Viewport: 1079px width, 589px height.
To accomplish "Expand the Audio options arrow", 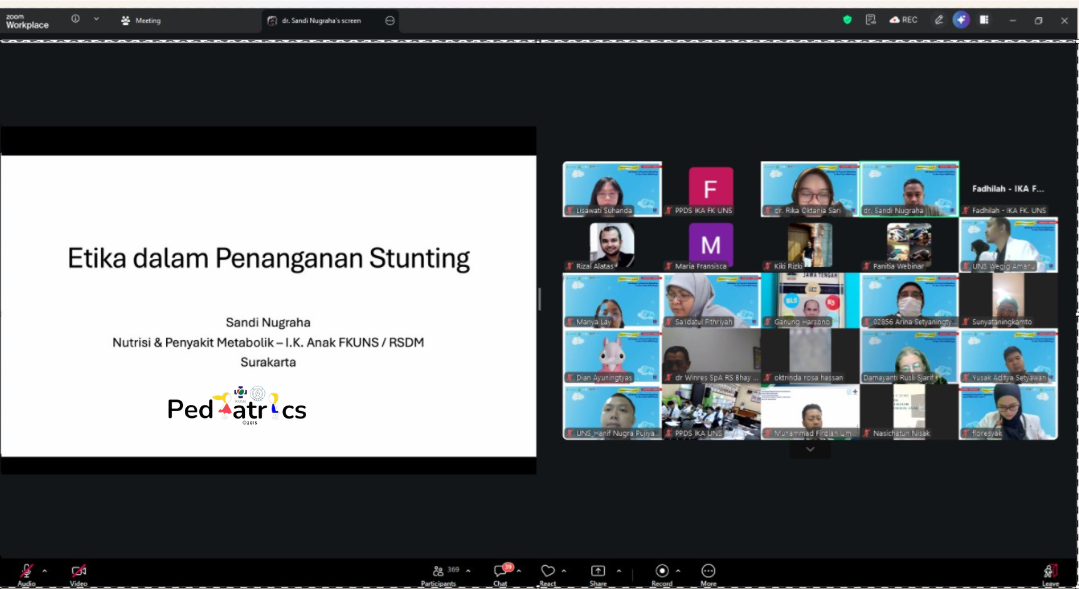I will tap(44, 571).
